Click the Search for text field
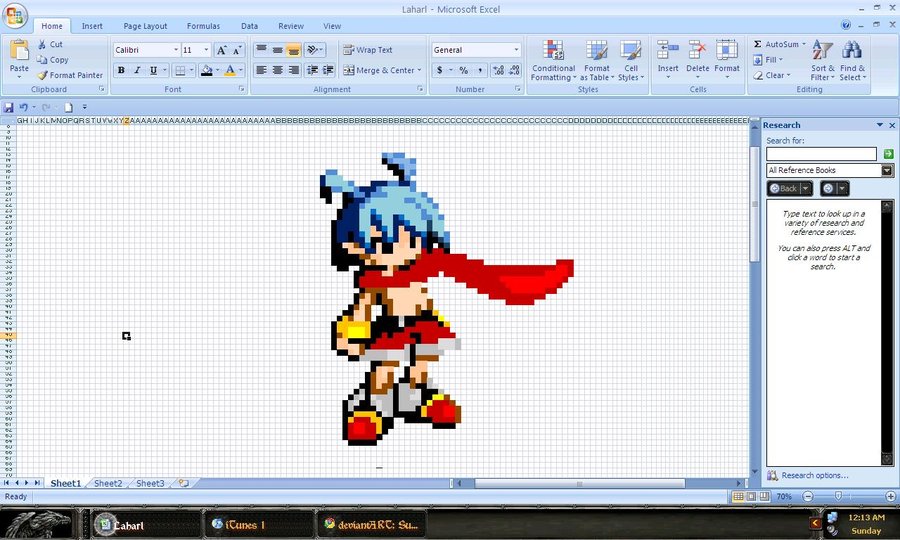 point(821,154)
